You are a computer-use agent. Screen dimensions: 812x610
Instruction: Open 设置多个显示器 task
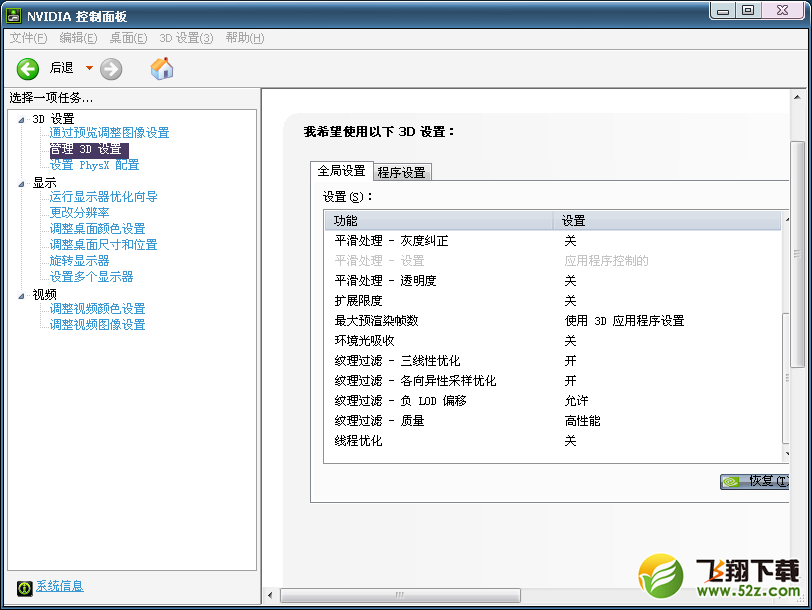tap(91, 277)
